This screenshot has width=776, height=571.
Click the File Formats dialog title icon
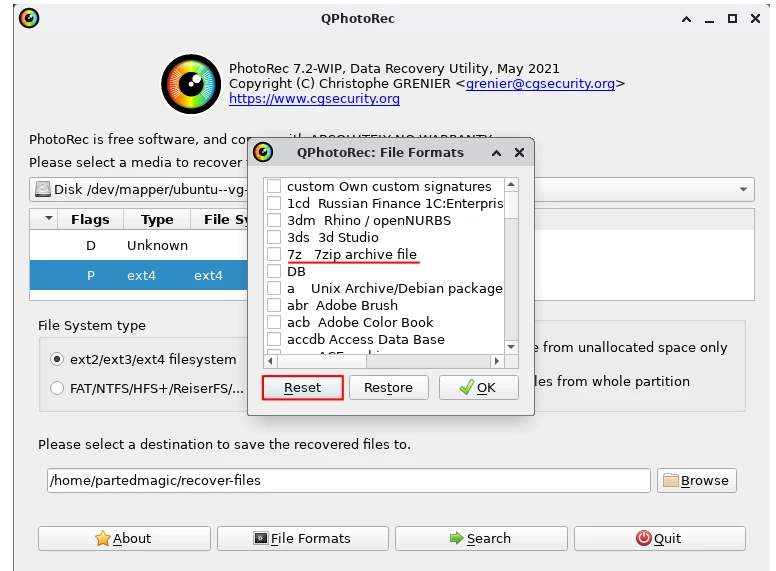pos(263,153)
